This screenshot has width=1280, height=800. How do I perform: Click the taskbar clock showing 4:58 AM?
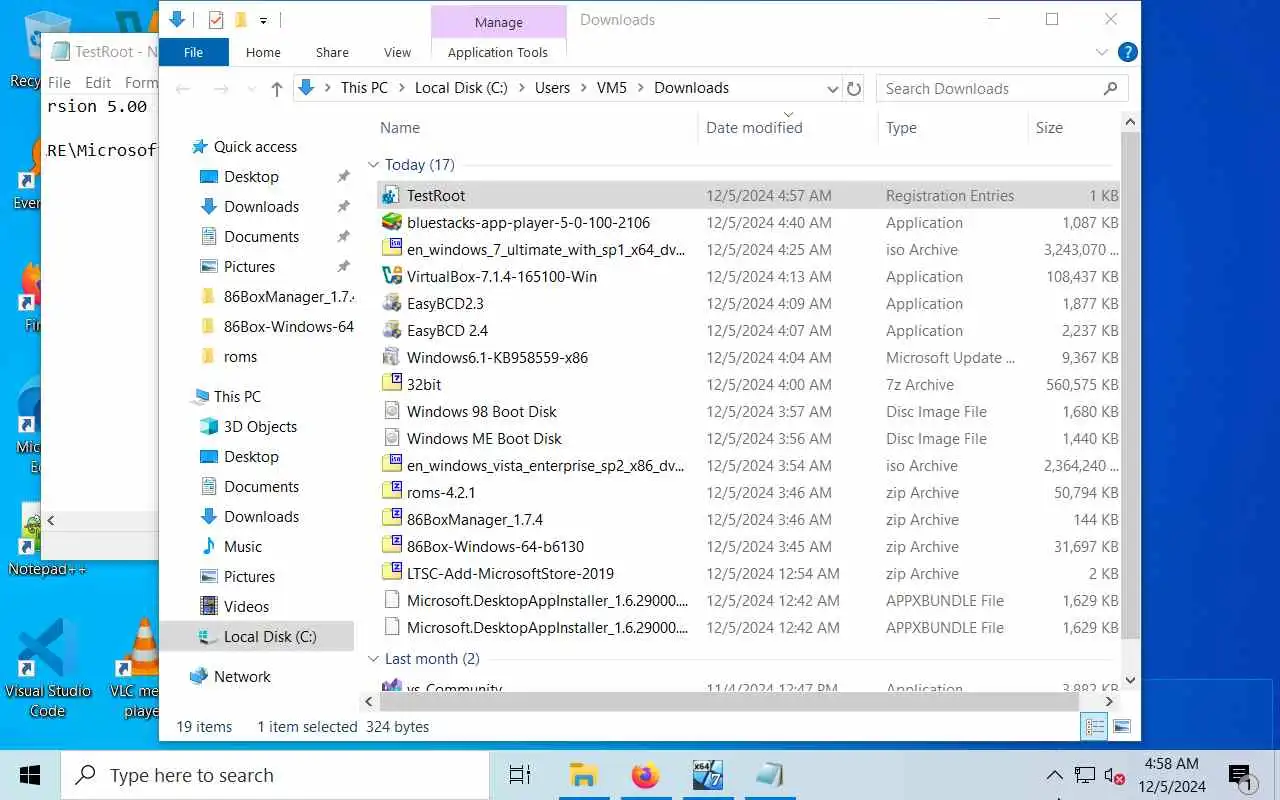pyautogui.click(x=1172, y=775)
